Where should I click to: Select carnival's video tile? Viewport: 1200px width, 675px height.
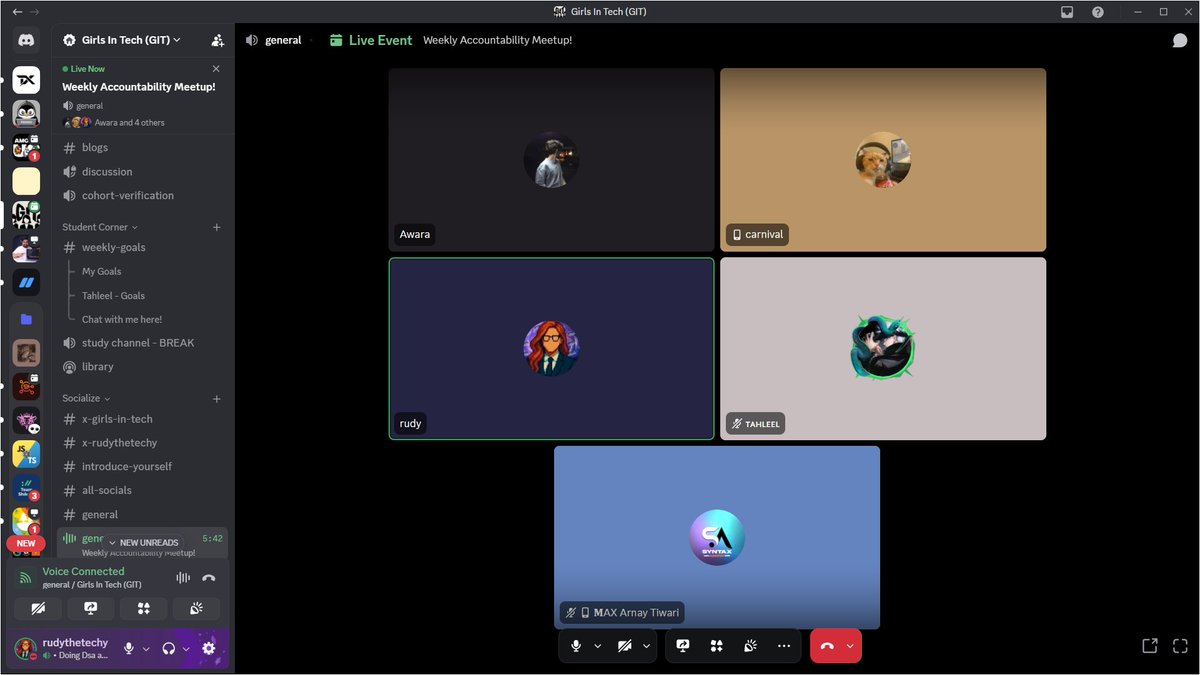coord(883,159)
